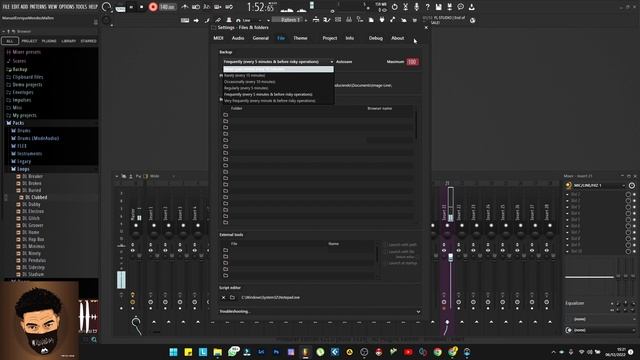
Task: Click the X icon beside script editor path
Action: tap(223, 298)
